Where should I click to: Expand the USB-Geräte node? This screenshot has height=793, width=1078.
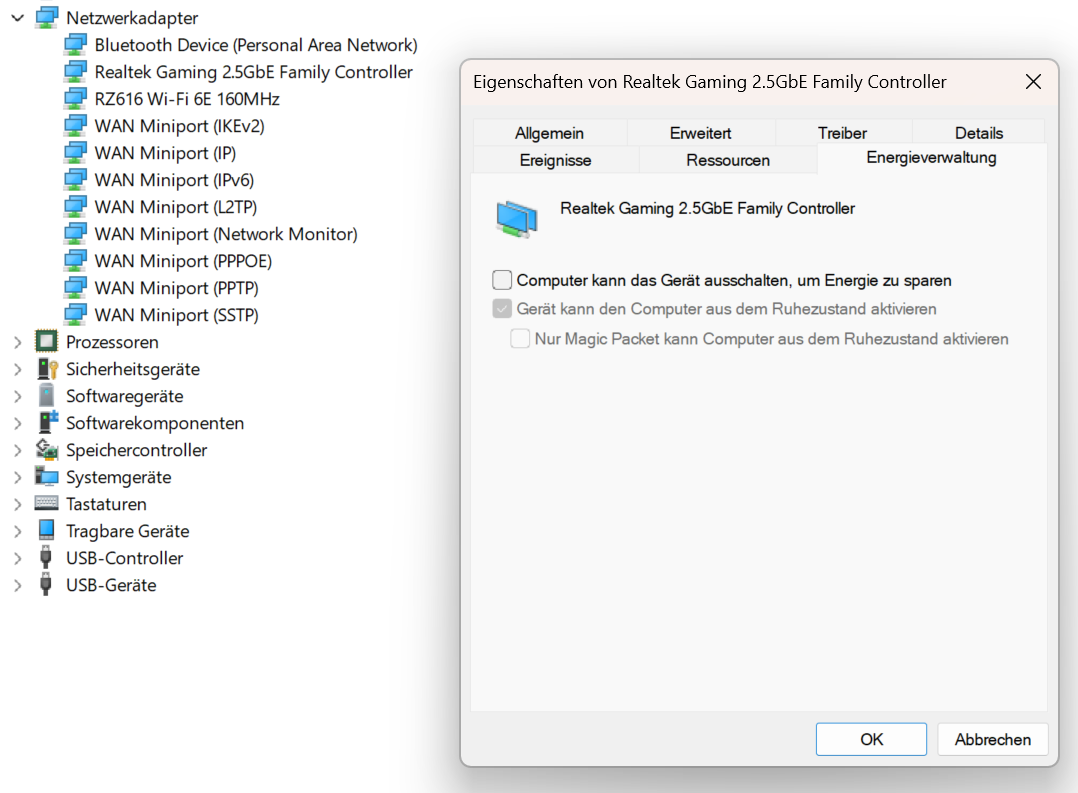pyautogui.click(x=18, y=585)
